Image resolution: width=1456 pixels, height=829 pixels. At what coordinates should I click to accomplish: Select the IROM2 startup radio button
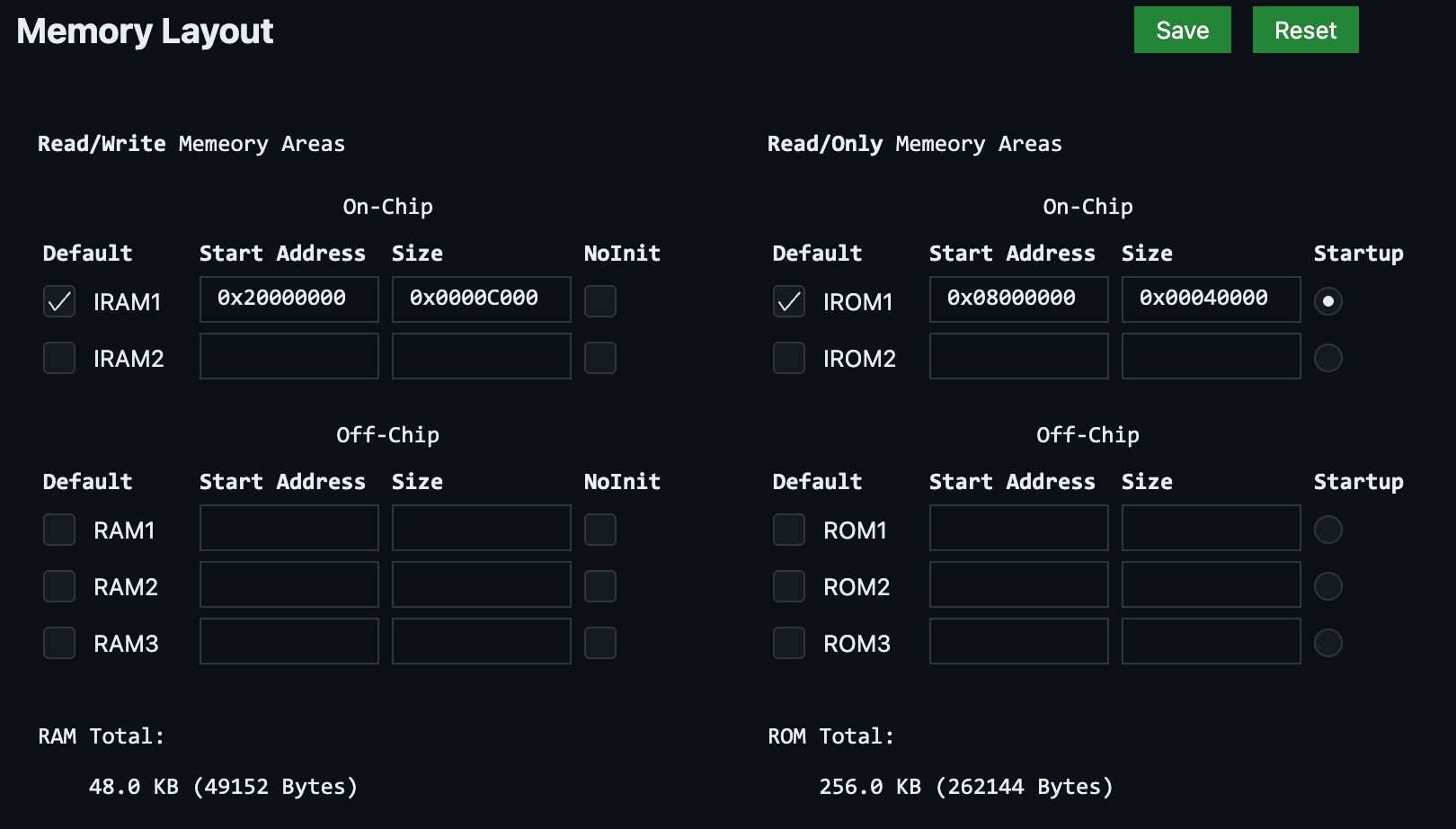point(1327,358)
